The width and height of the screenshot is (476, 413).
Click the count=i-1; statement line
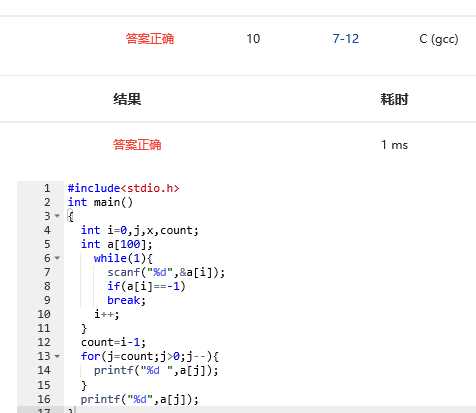[113, 342]
